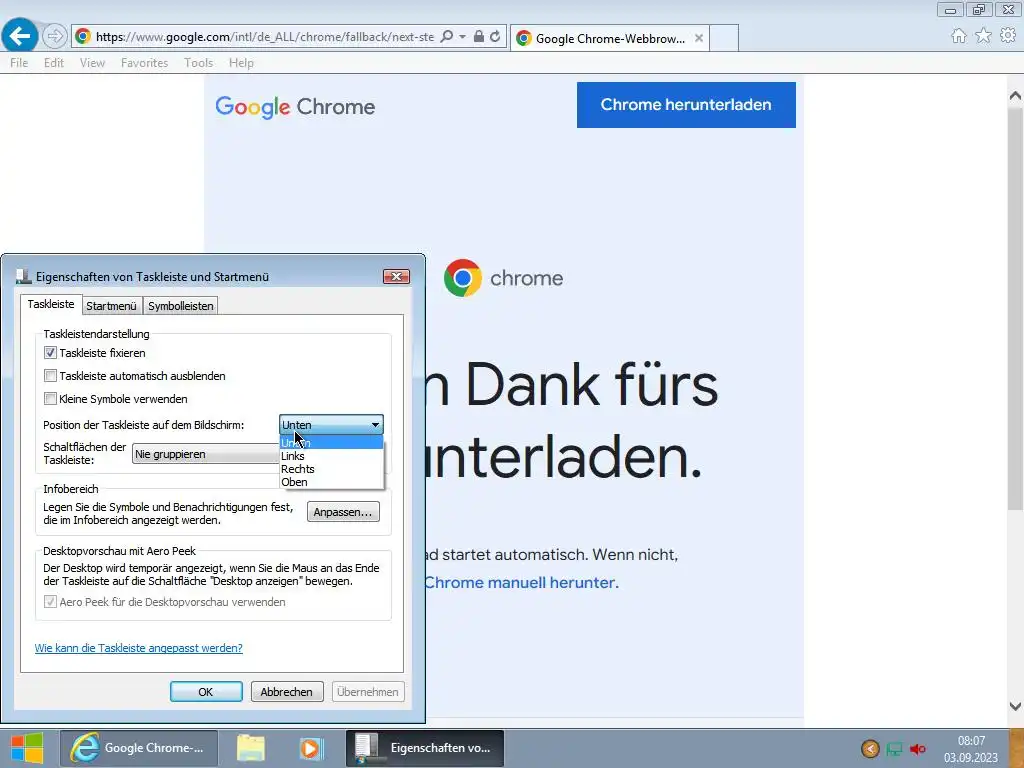This screenshot has width=1024, height=768.
Task: Switch to the Symbolleisten tab
Action: click(181, 306)
